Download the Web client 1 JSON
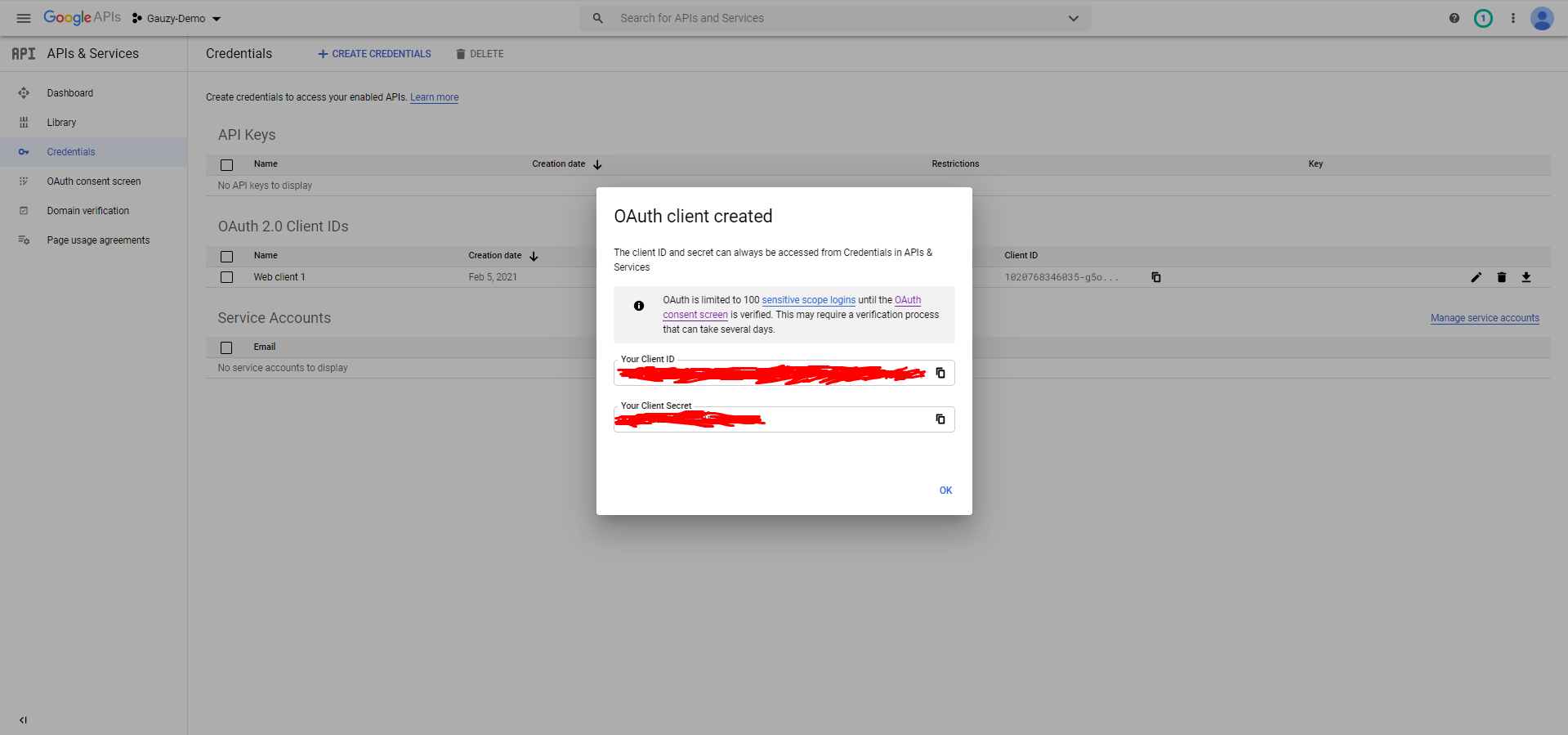This screenshot has height=735, width=1568. coord(1526,277)
